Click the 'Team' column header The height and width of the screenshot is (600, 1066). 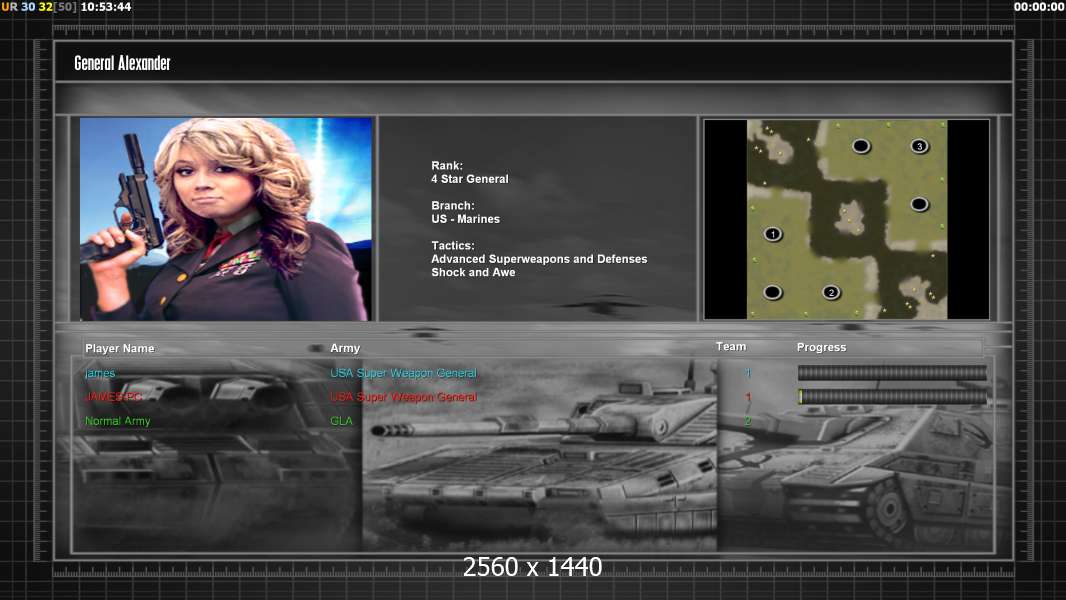[x=731, y=347]
